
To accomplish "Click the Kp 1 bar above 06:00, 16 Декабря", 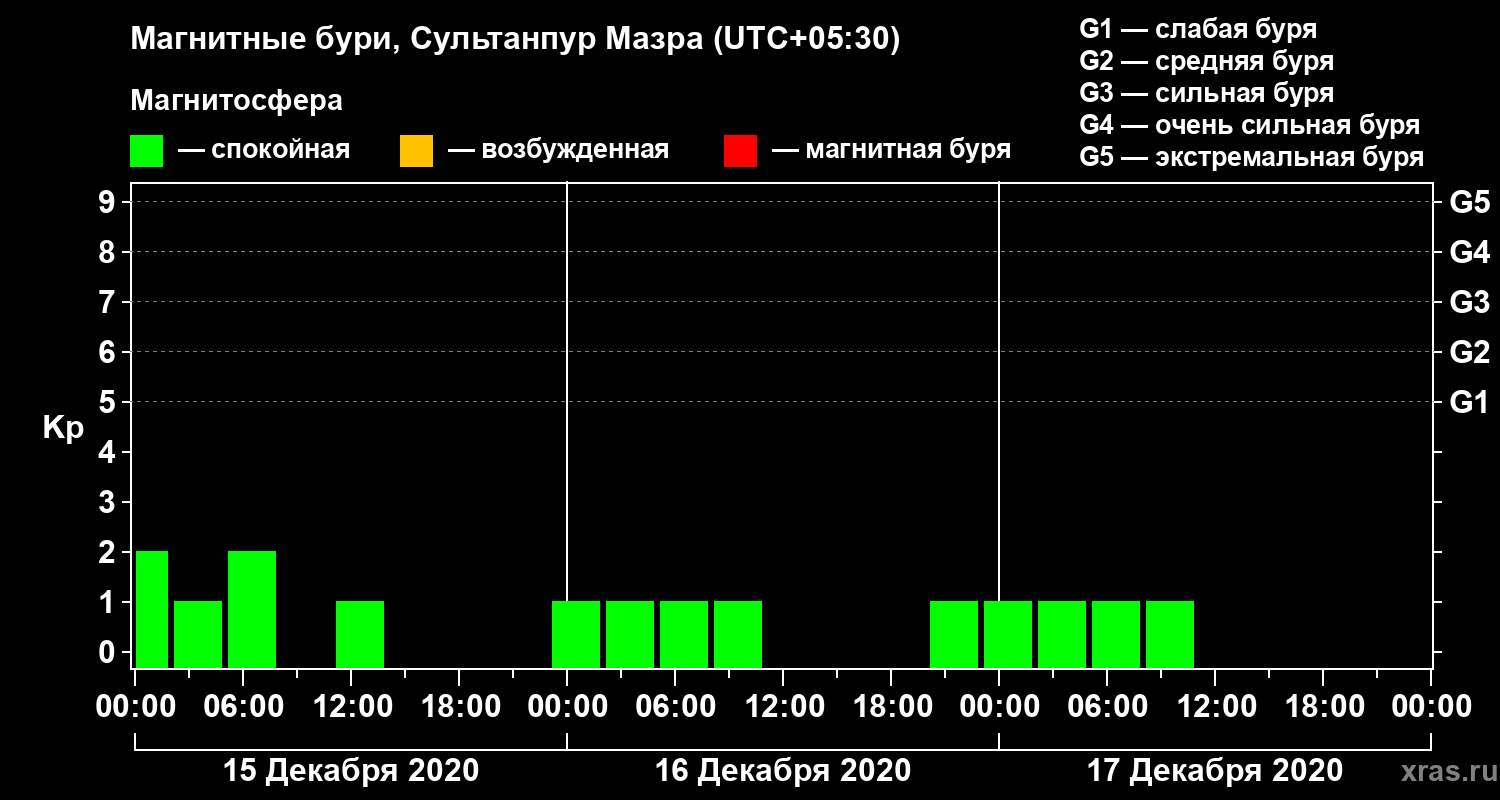I will [x=684, y=634].
